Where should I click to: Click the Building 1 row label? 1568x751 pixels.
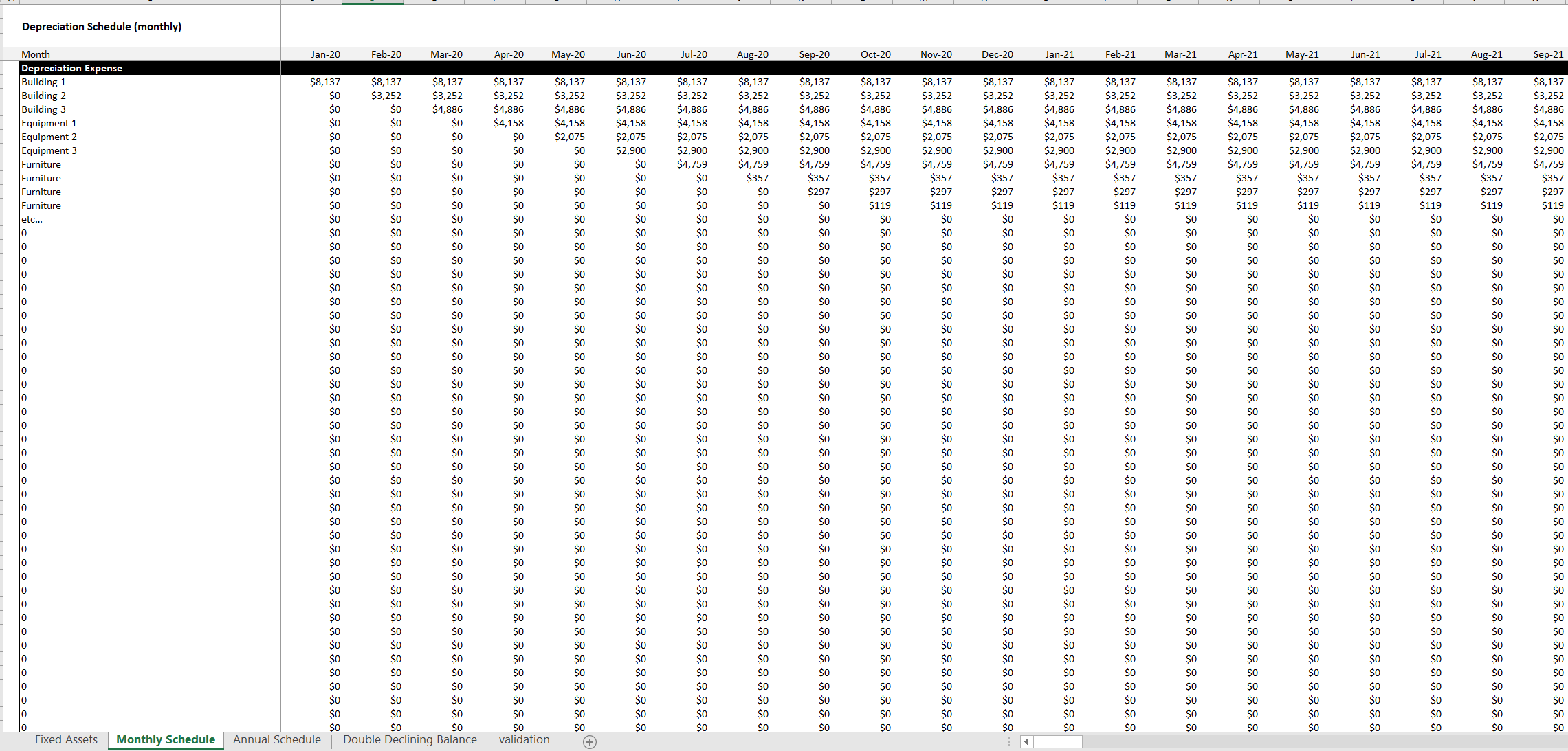44,82
